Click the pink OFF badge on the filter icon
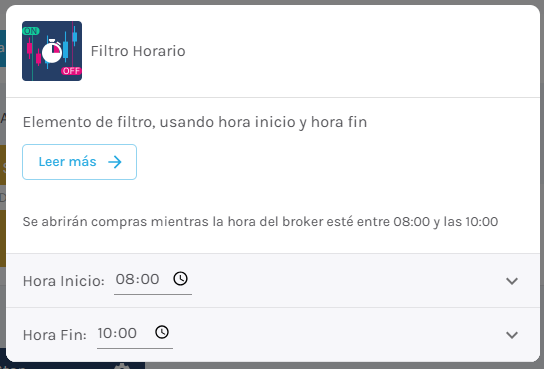The height and width of the screenshot is (369, 544). [x=71, y=71]
